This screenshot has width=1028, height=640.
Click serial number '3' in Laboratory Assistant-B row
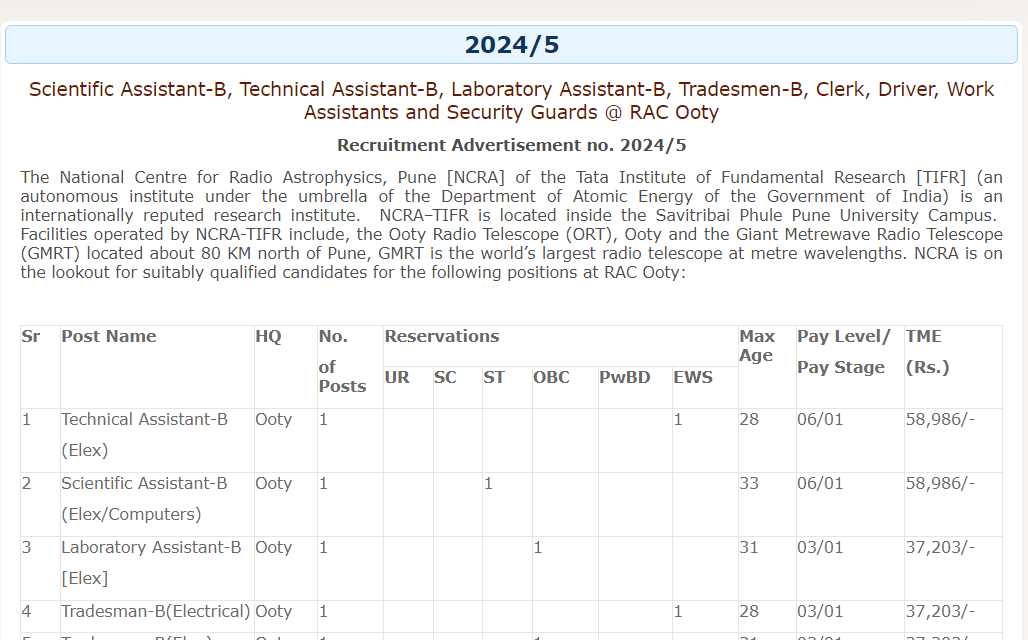coord(26,547)
